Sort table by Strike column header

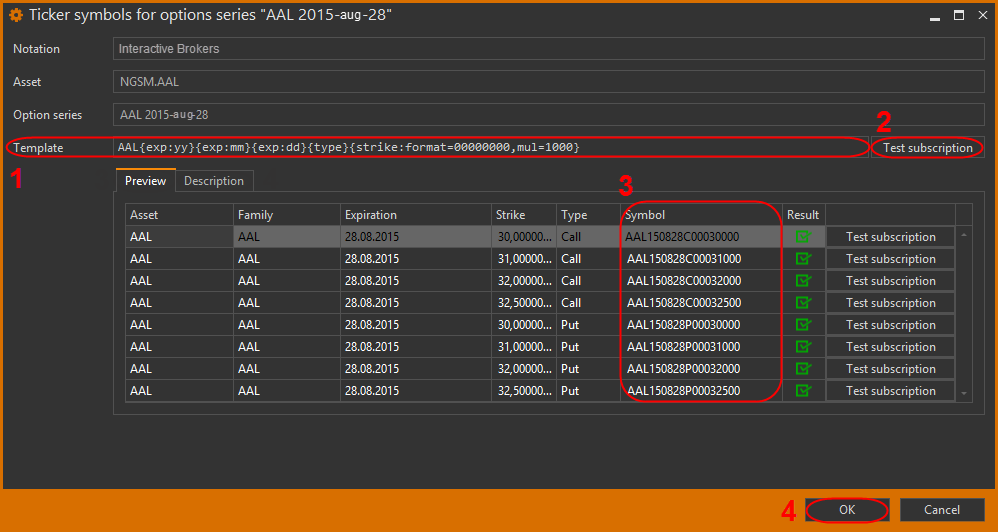pos(522,215)
